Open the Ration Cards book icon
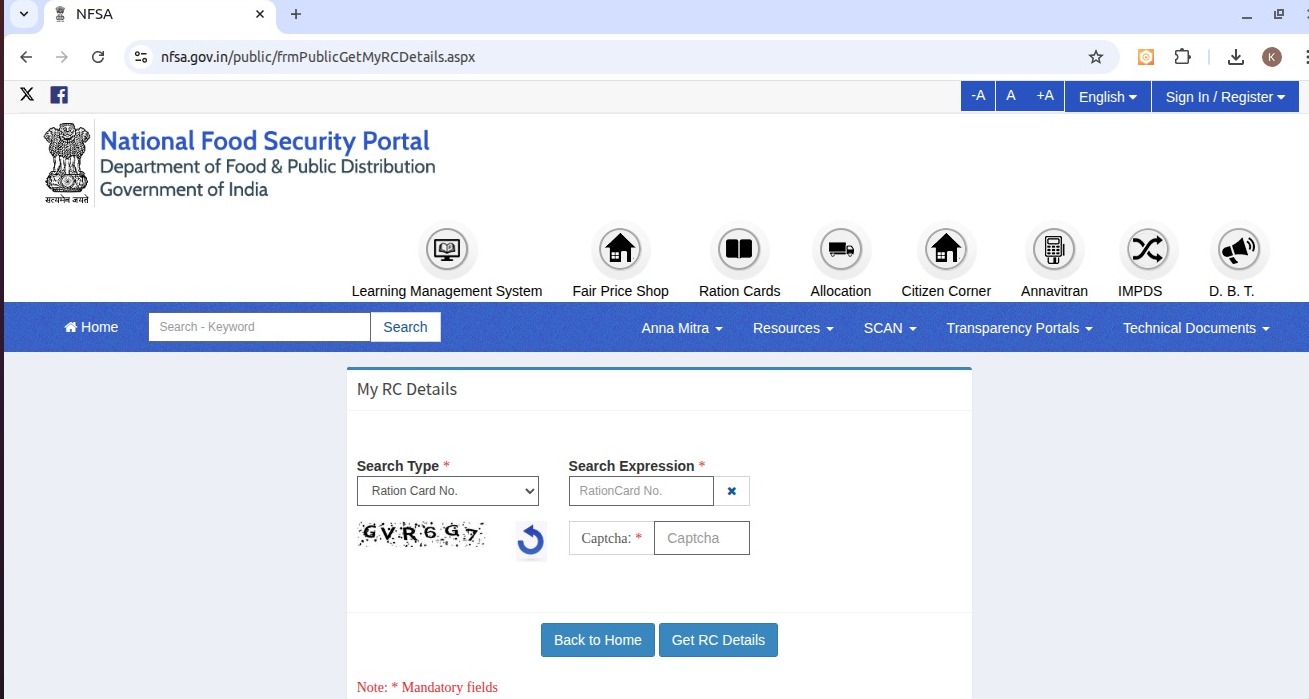The width and height of the screenshot is (1309, 699). [739, 250]
